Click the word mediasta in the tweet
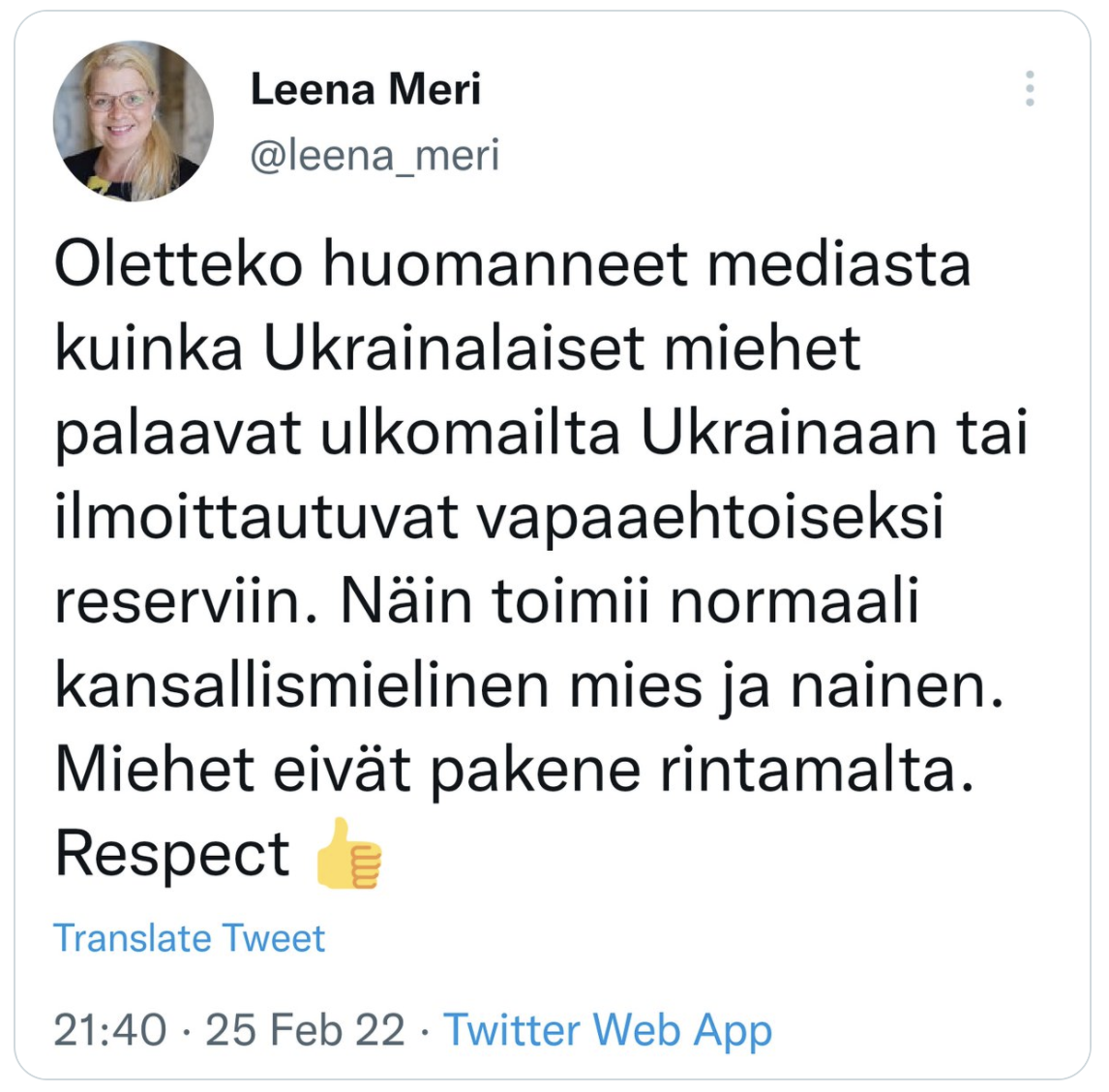 [838, 264]
